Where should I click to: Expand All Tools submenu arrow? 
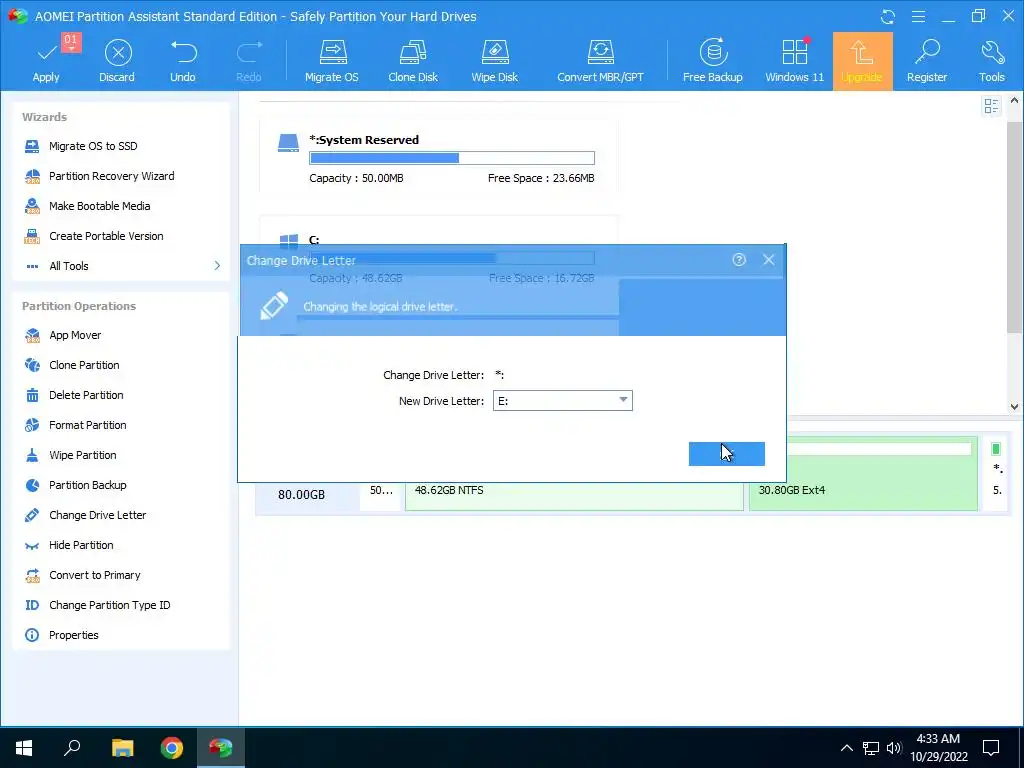click(217, 266)
